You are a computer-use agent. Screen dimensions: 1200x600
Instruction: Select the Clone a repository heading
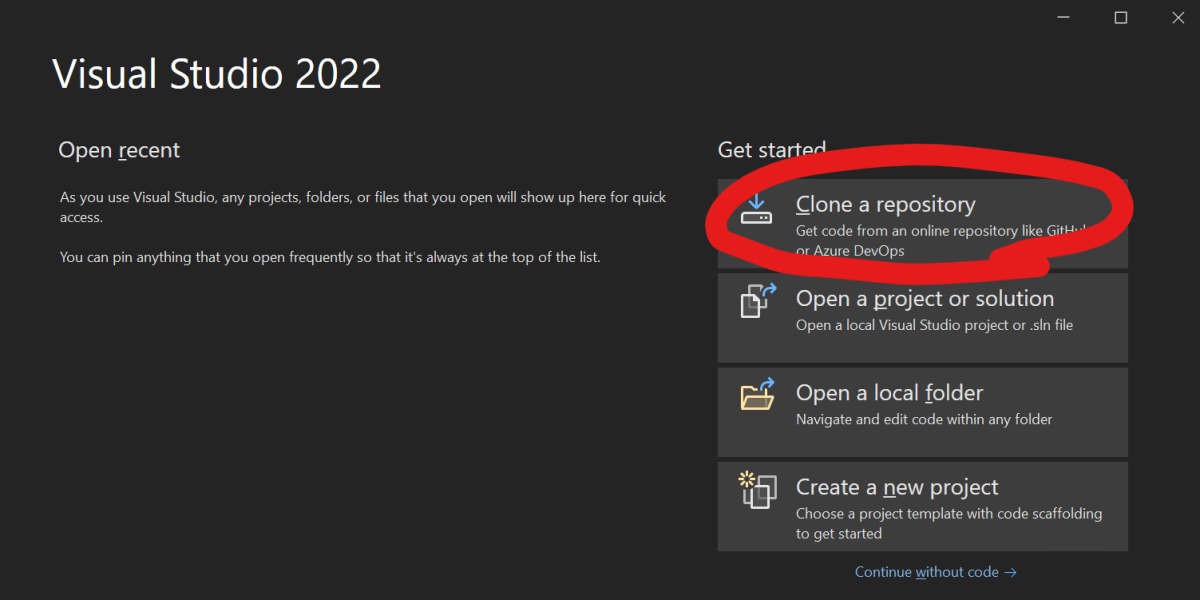click(x=885, y=204)
